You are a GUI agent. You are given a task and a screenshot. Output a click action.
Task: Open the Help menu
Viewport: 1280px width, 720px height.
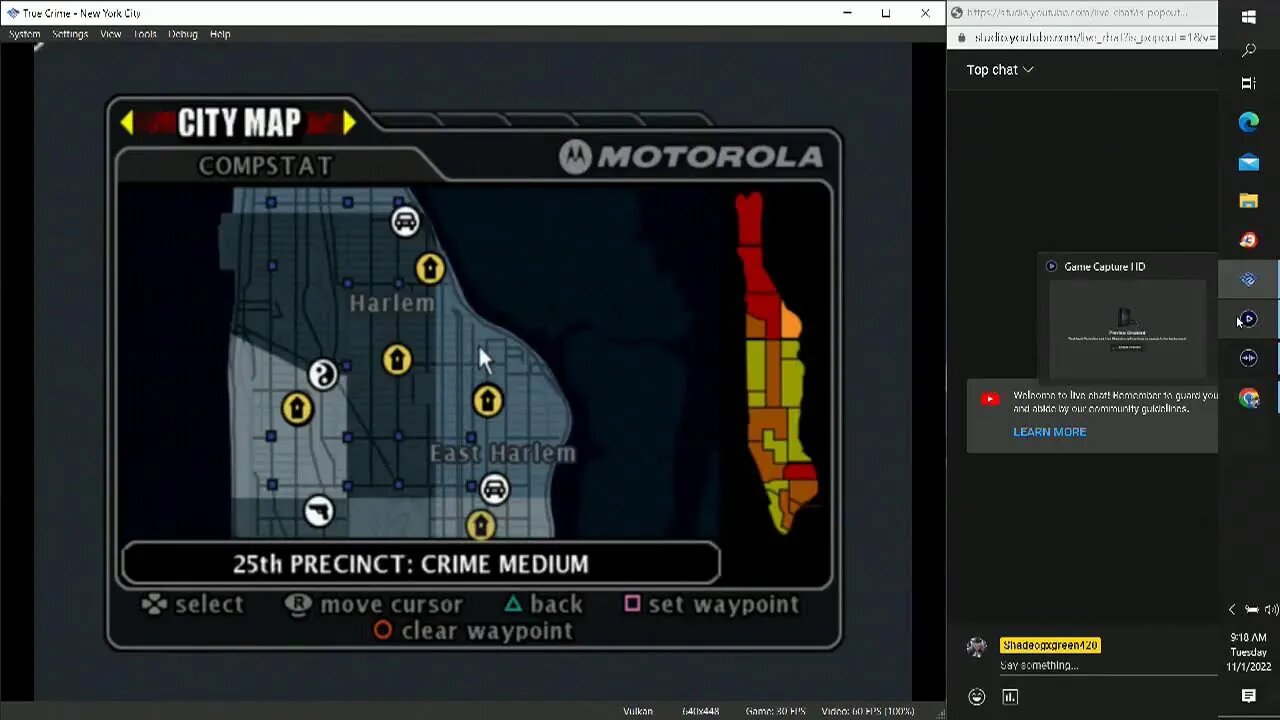coord(220,34)
